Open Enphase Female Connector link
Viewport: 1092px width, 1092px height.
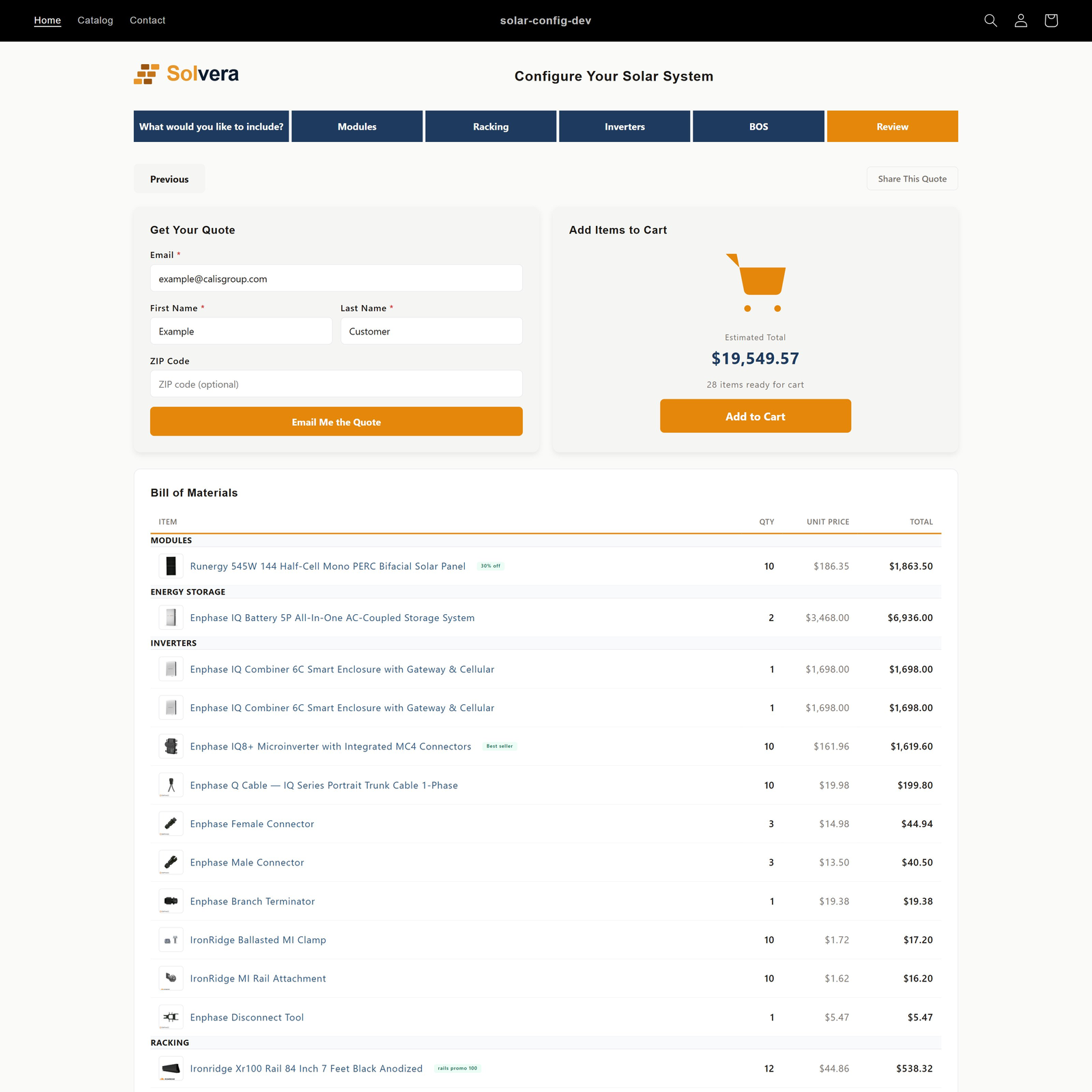coord(253,824)
